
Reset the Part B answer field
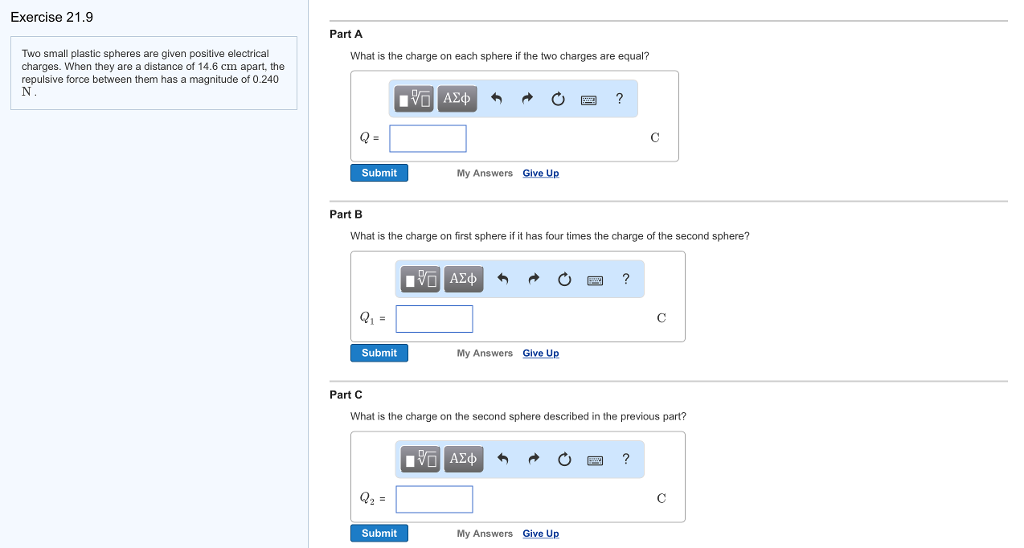[x=565, y=279]
